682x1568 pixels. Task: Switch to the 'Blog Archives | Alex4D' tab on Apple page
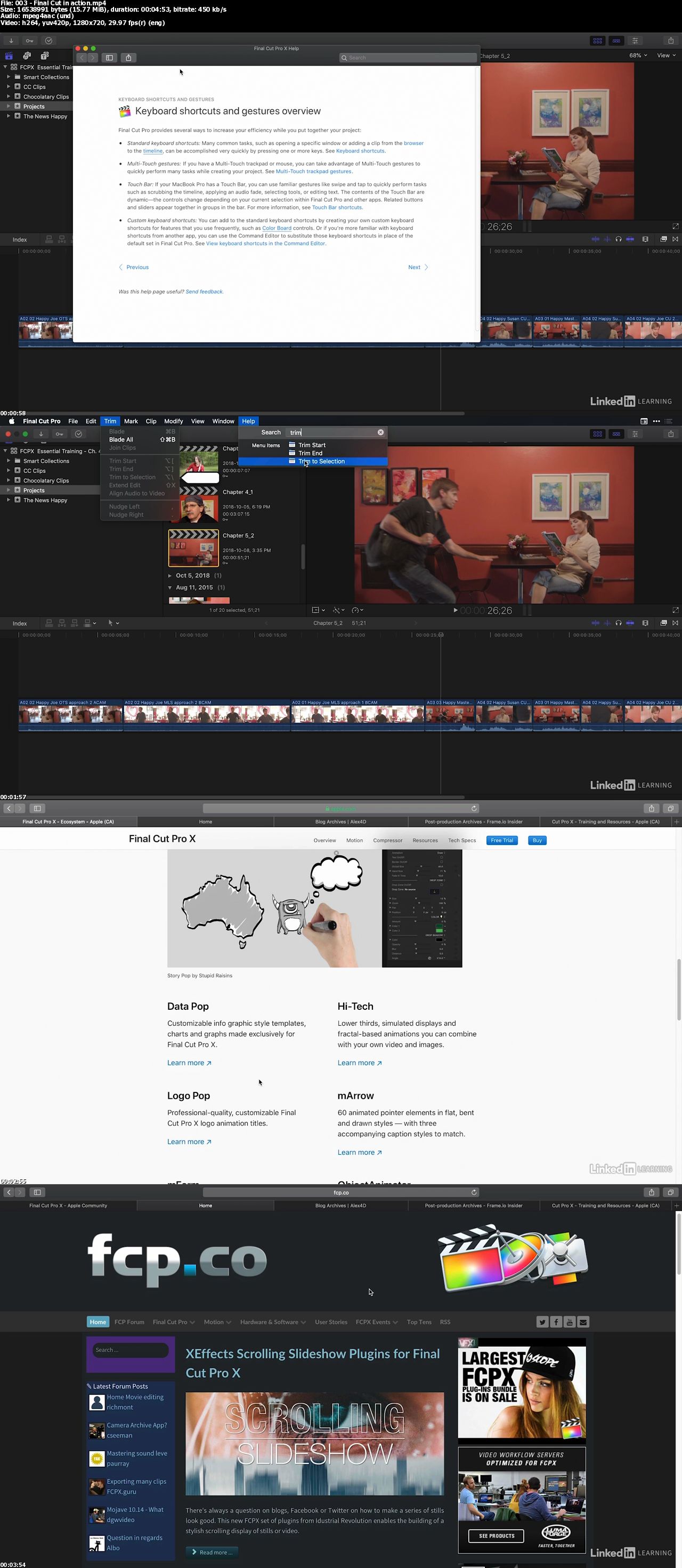coord(340,822)
